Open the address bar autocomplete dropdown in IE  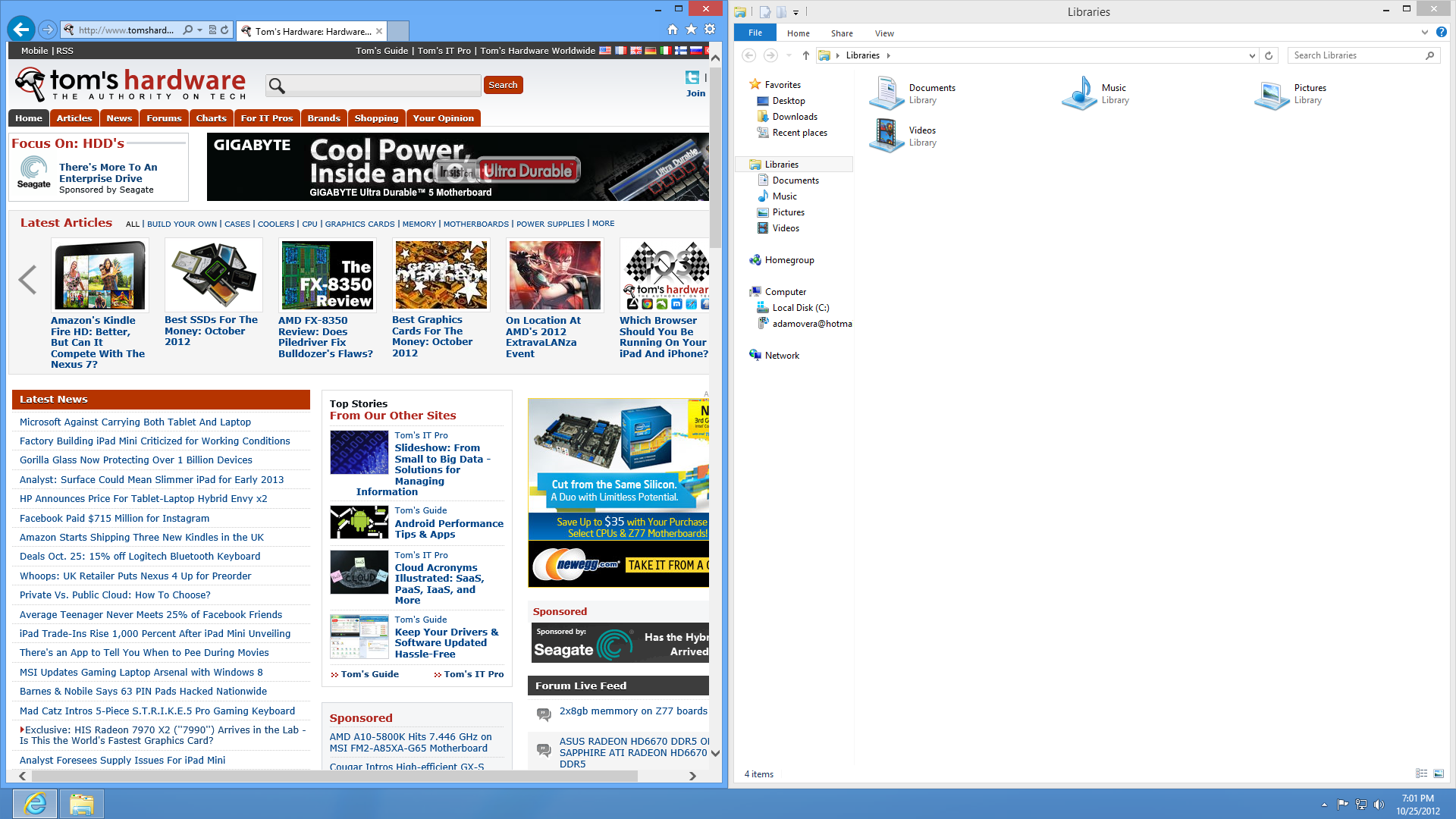pos(200,30)
